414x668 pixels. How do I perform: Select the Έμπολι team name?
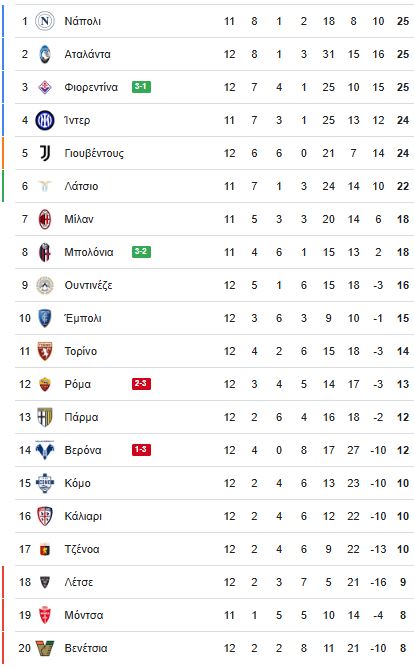coord(83,318)
